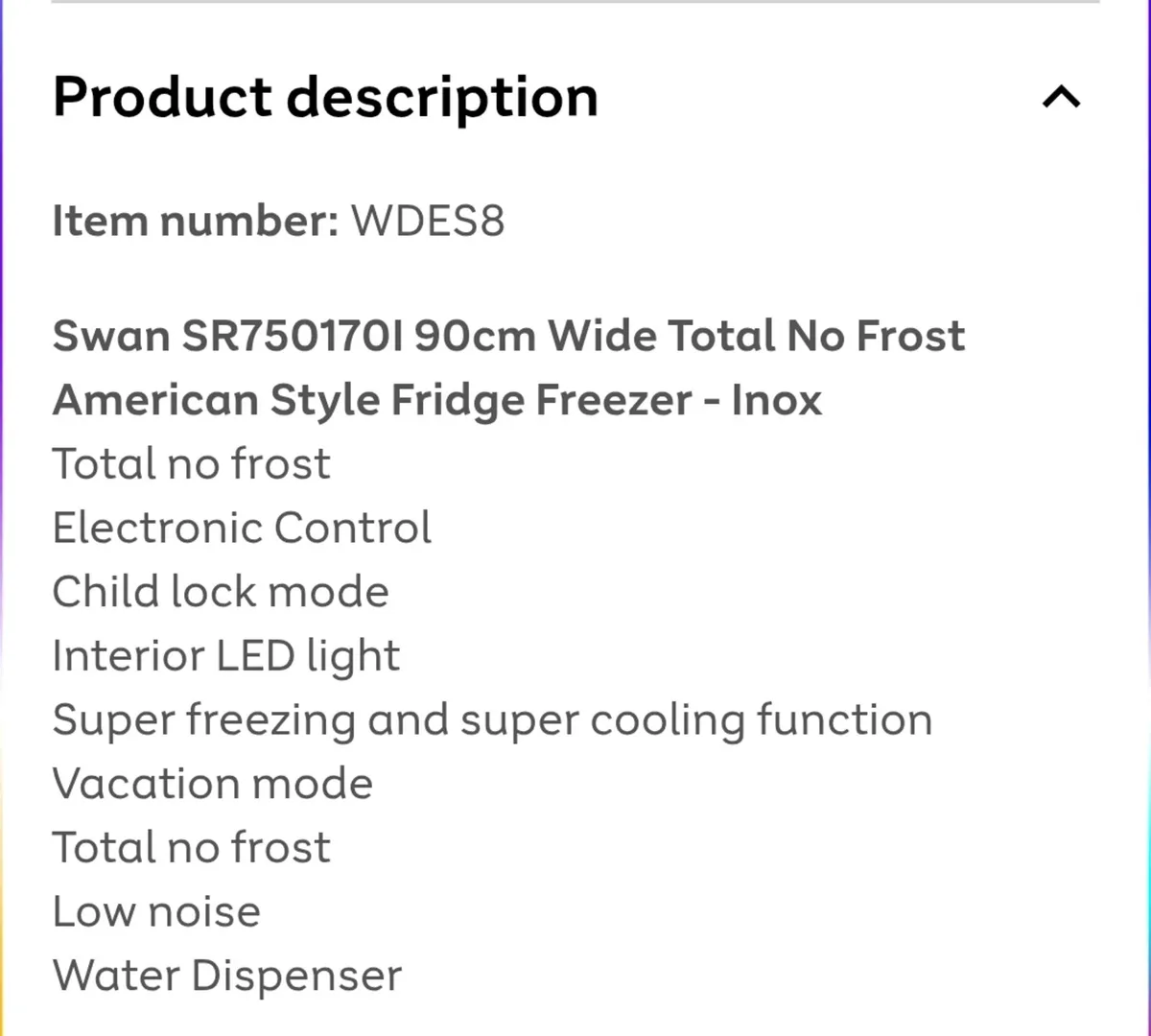Screen dimensions: 1151x1036
Task: Click the word Inox in title
Action: (777, 400)
